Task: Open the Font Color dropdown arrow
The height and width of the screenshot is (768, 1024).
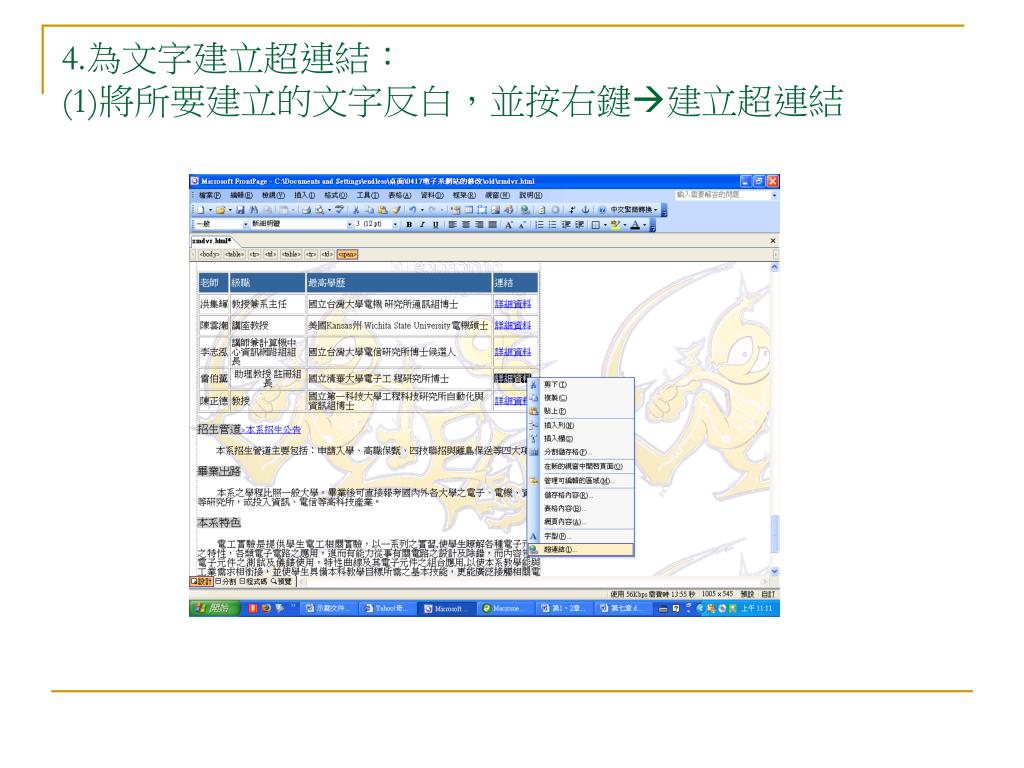Action: [x=645, y=225]
